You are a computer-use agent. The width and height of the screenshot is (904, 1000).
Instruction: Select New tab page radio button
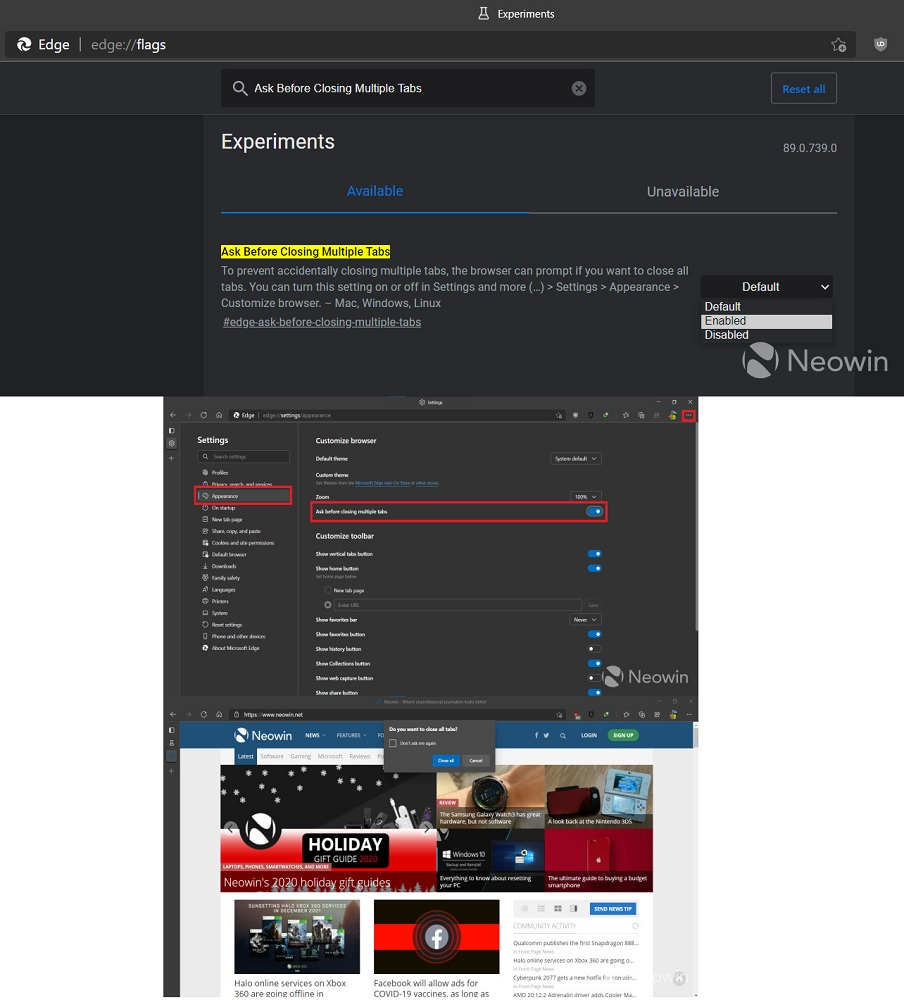(328, 591)
